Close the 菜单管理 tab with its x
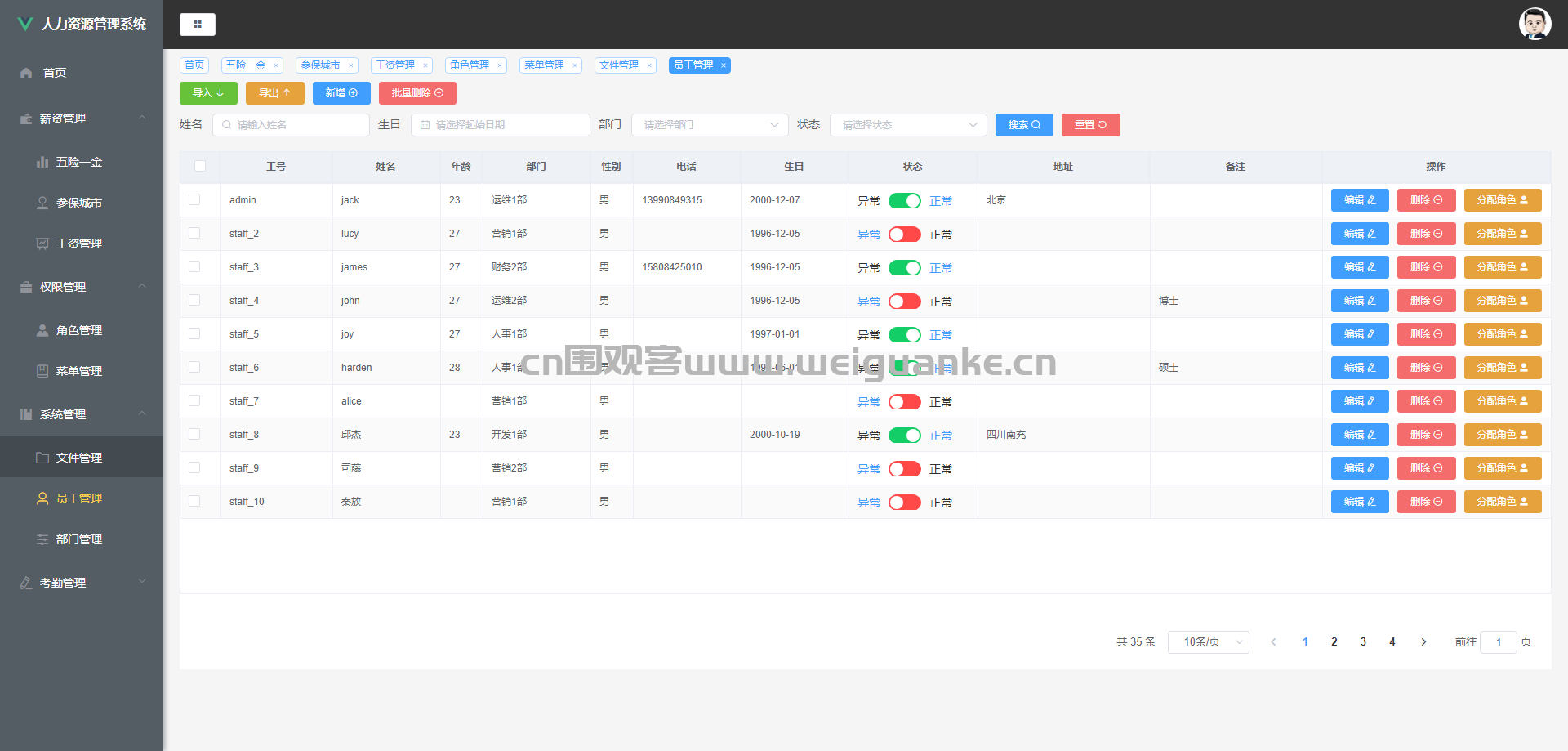This screenshot has height=751, width=1568. 575,65
